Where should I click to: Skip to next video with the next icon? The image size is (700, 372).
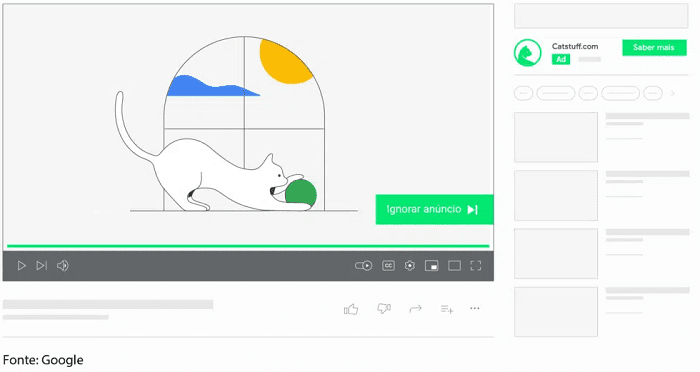(42, 266)
